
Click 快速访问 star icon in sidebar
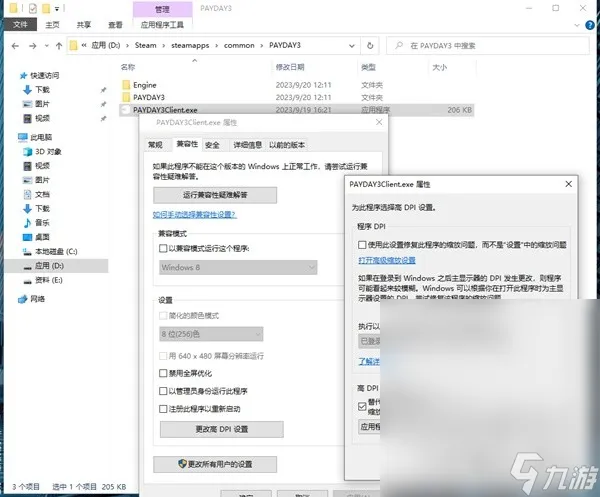[x=24, y=76]
